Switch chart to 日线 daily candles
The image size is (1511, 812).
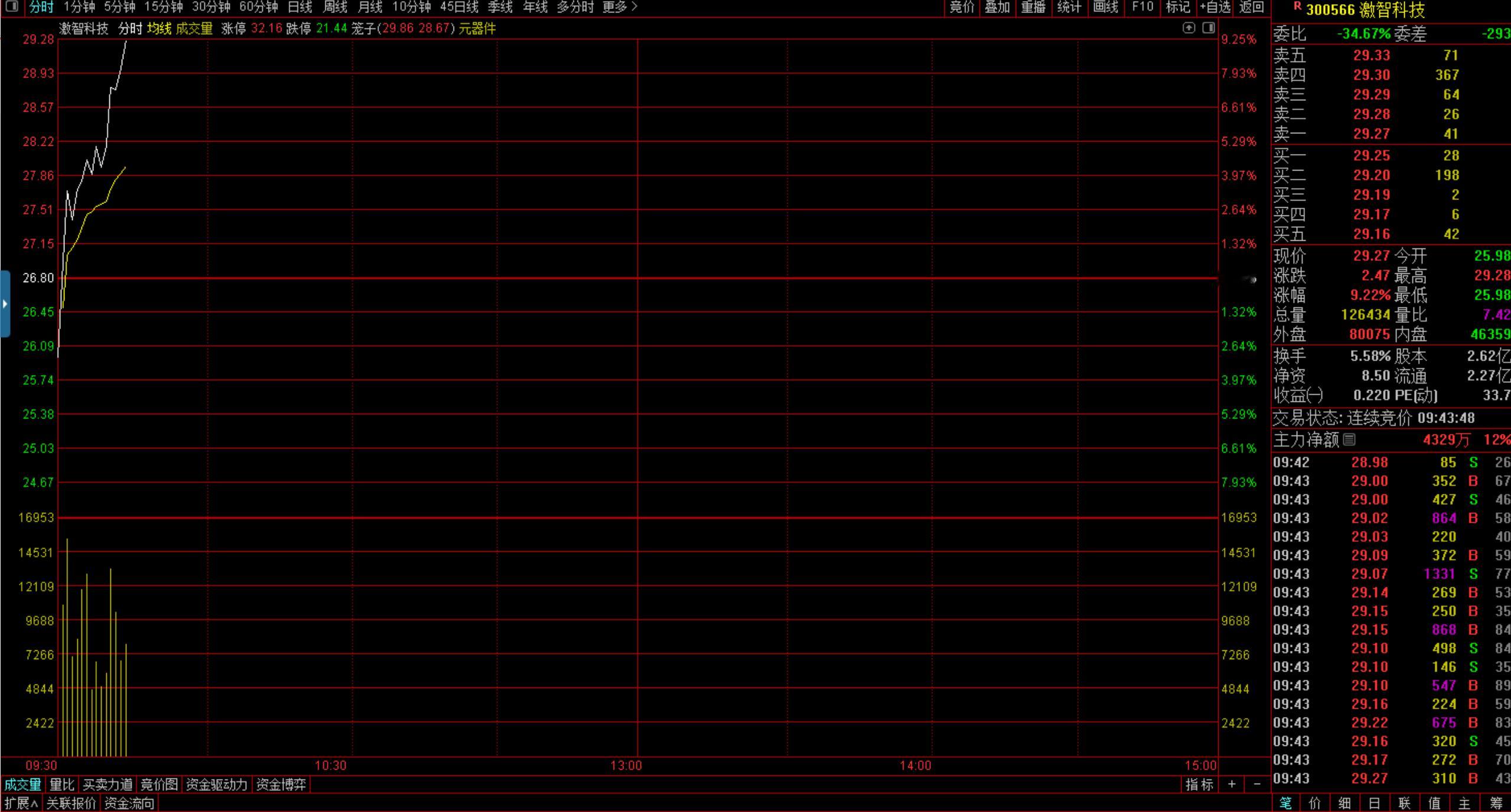(299, 7)
